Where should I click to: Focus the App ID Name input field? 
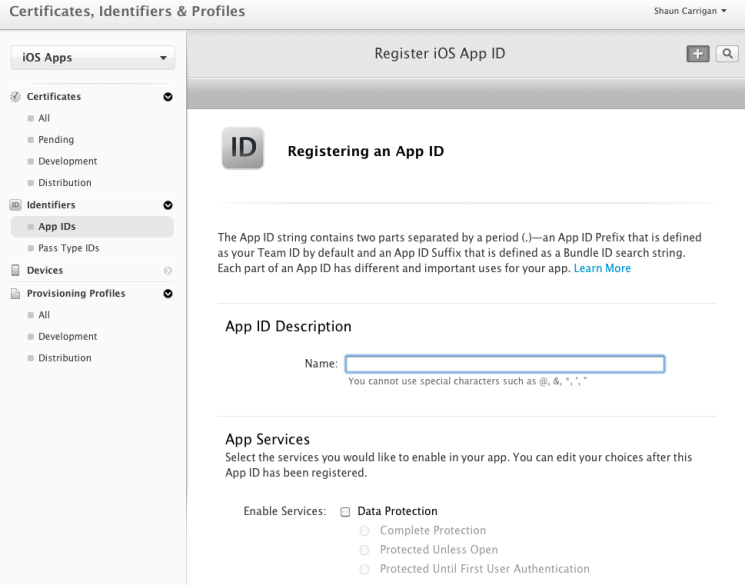pyautogui.click(x=505, y=364)
